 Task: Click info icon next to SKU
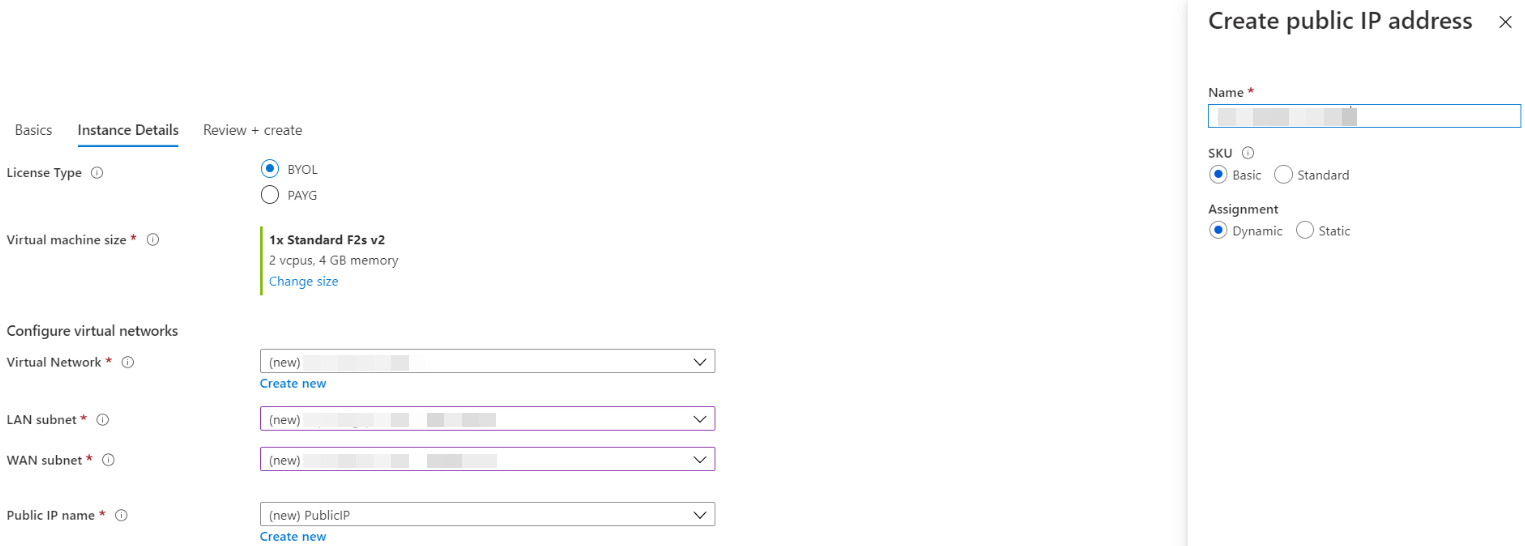pos(1247,153)
